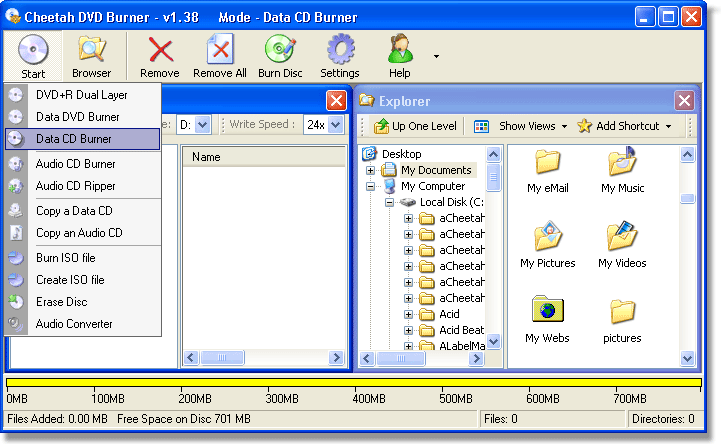The width and height of the screenshot is (721, 444).
Task: Open Settings gear icon
Action: point(340,49)
